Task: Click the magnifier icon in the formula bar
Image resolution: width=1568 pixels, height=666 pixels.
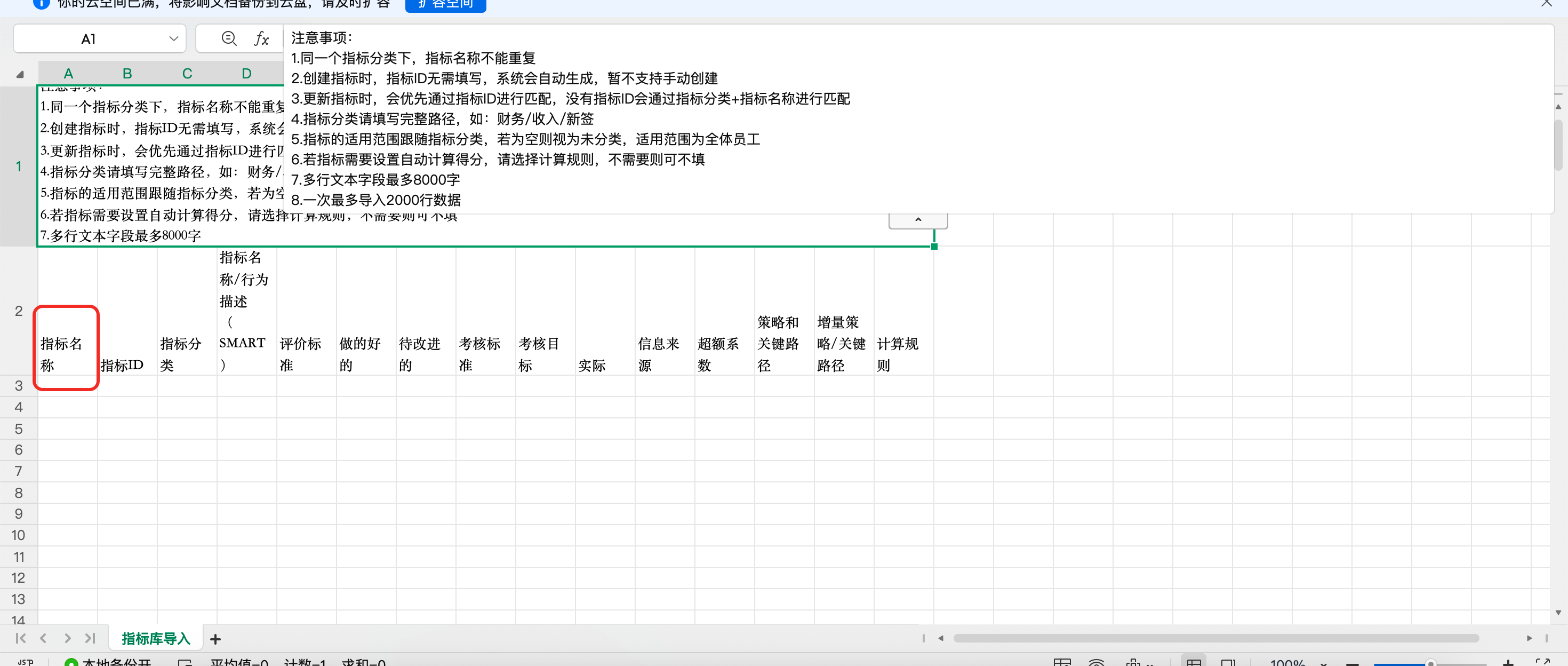Action: coord(229,39)
